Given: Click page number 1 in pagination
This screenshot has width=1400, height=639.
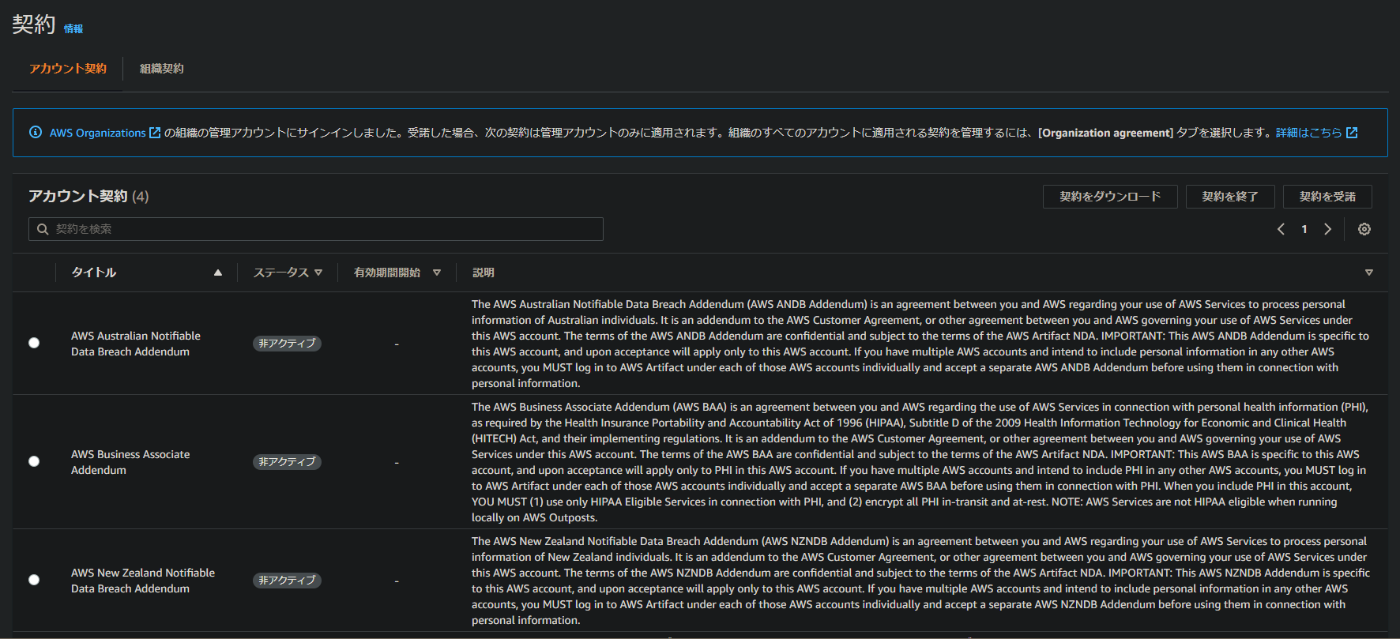Looking at the screenshot, I should coord(1304,229).
